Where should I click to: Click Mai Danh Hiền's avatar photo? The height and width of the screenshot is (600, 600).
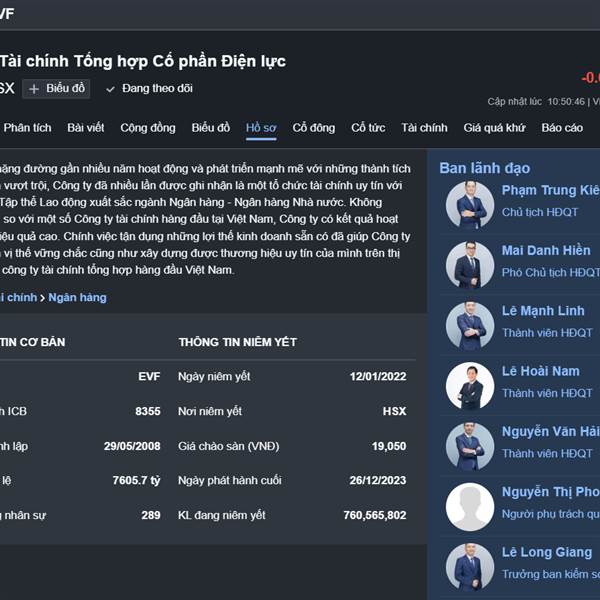pyautogui.click(x=469, y=265)
